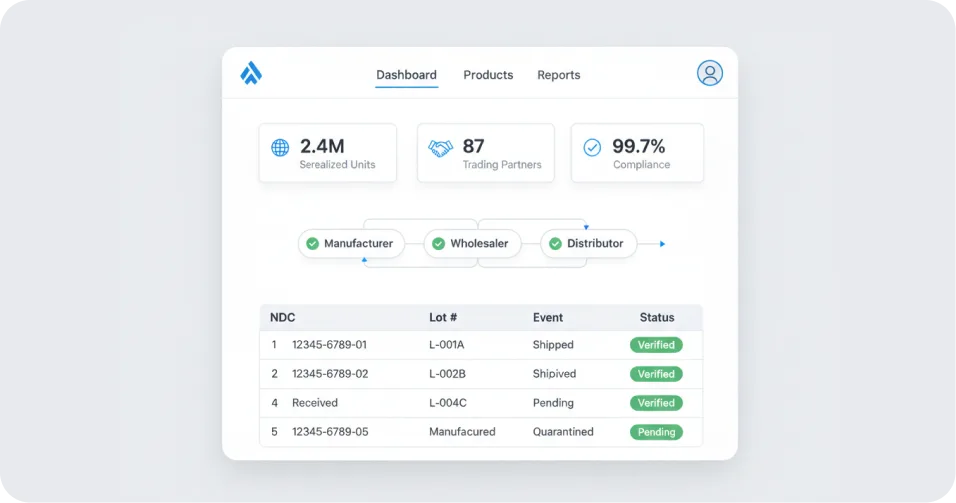Viewport: 956px width, 503px height.
Task: Click the Lot # column header
Action: 443,318
